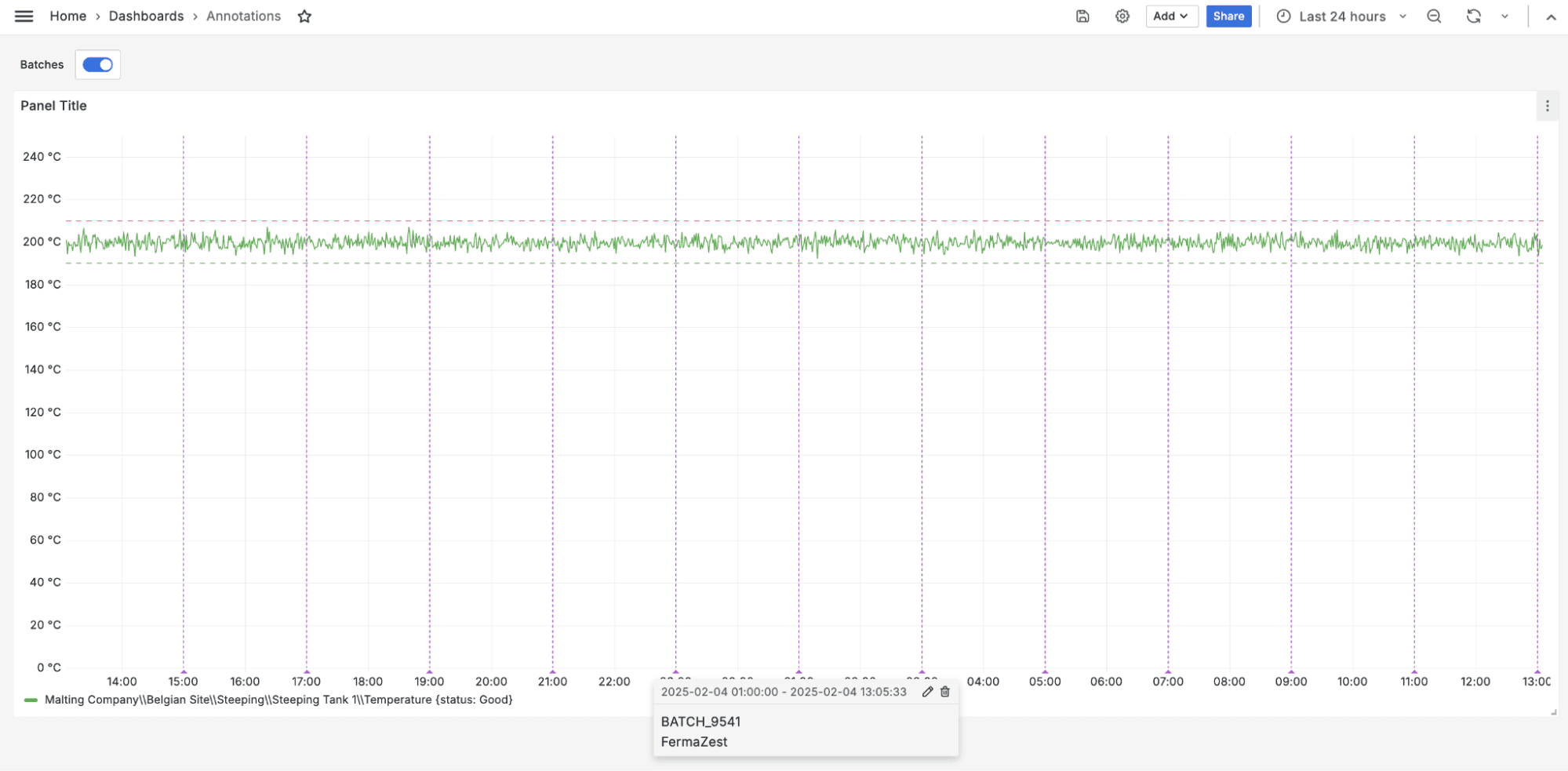Screen dimensions: 1568x771
Task: Open the main navigation hamburger menu
Action: [24, 16]
